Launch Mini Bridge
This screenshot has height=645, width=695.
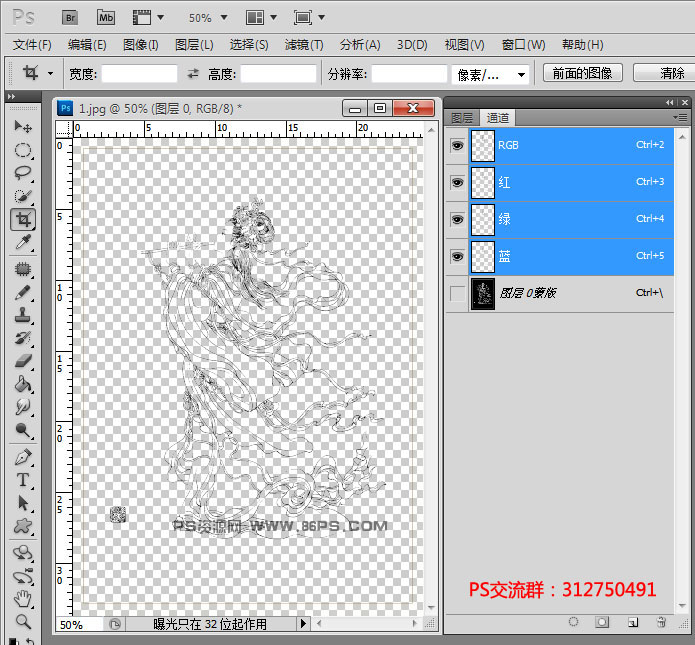point(106,18)
